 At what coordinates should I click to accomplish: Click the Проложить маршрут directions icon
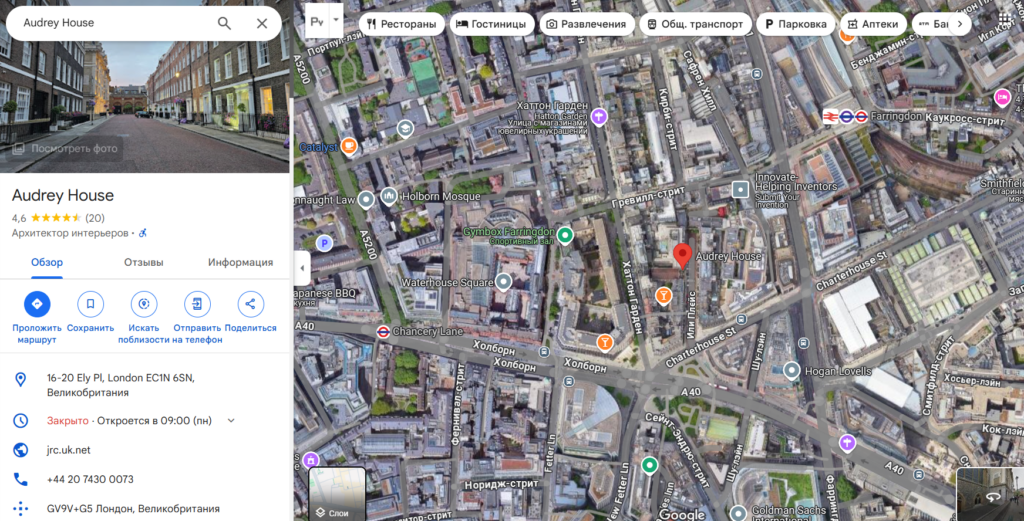point(37,305)
